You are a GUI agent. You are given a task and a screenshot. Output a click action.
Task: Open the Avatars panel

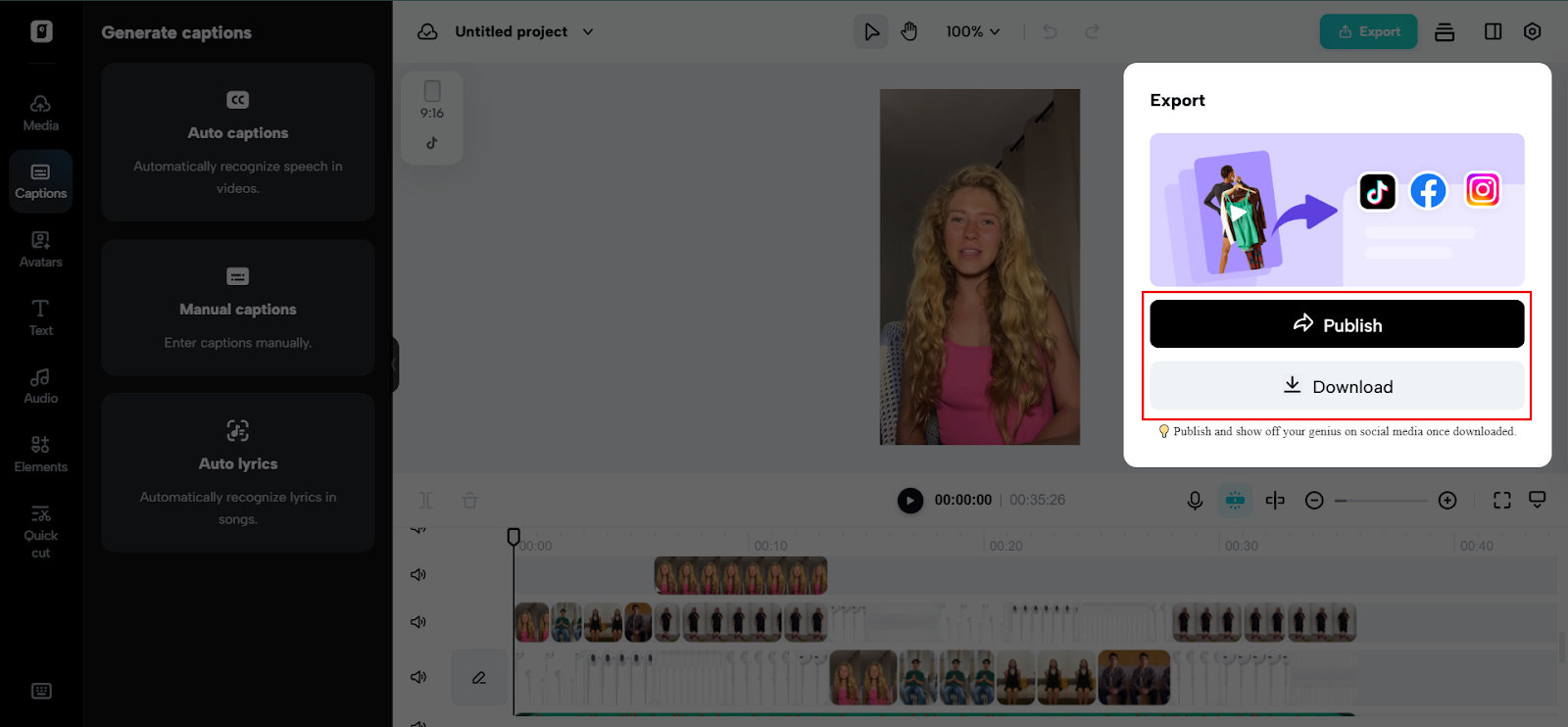pyautogui.click(x=40, y=250)
